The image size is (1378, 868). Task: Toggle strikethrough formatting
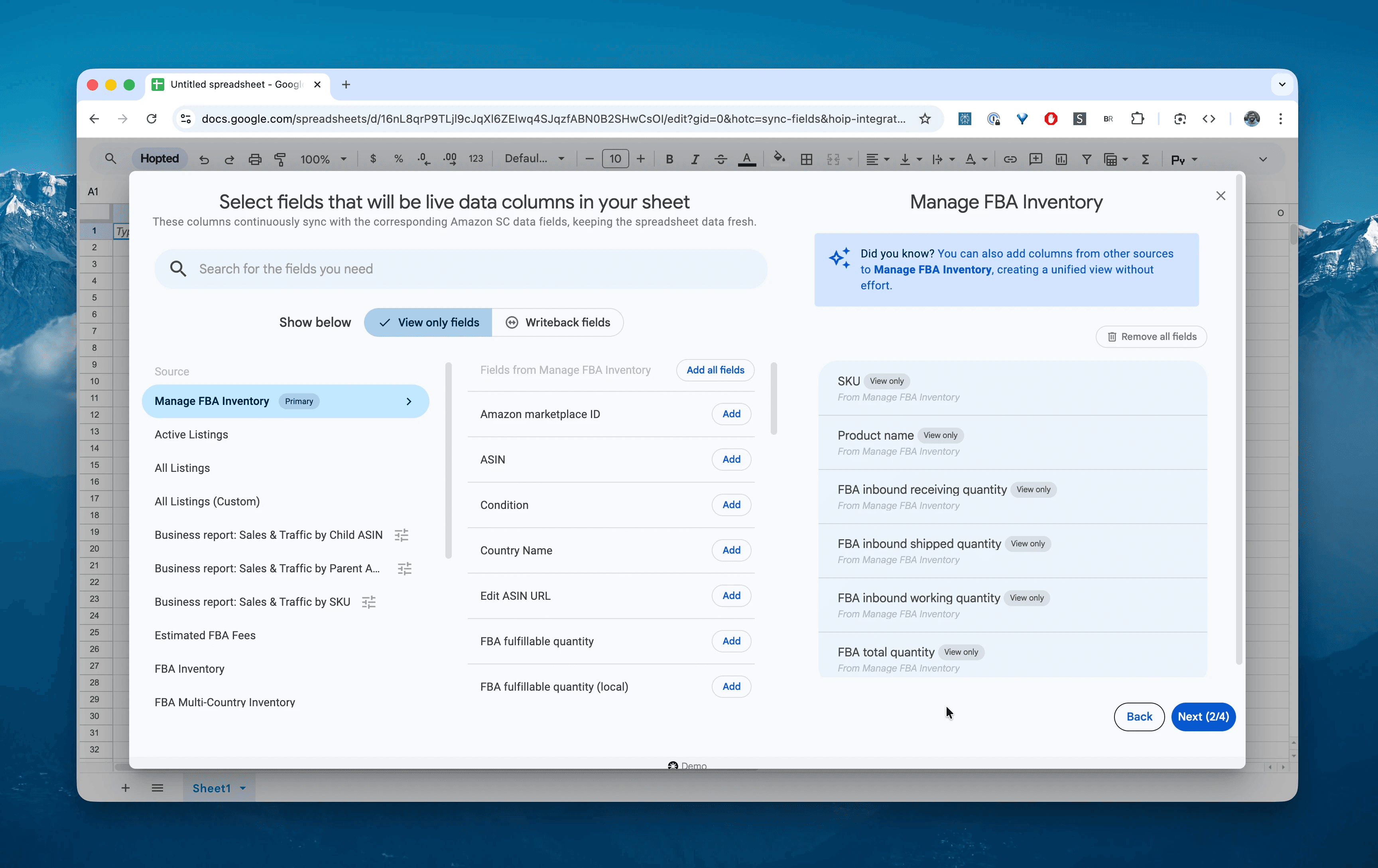pyautogui.click(x=720, y=159)
